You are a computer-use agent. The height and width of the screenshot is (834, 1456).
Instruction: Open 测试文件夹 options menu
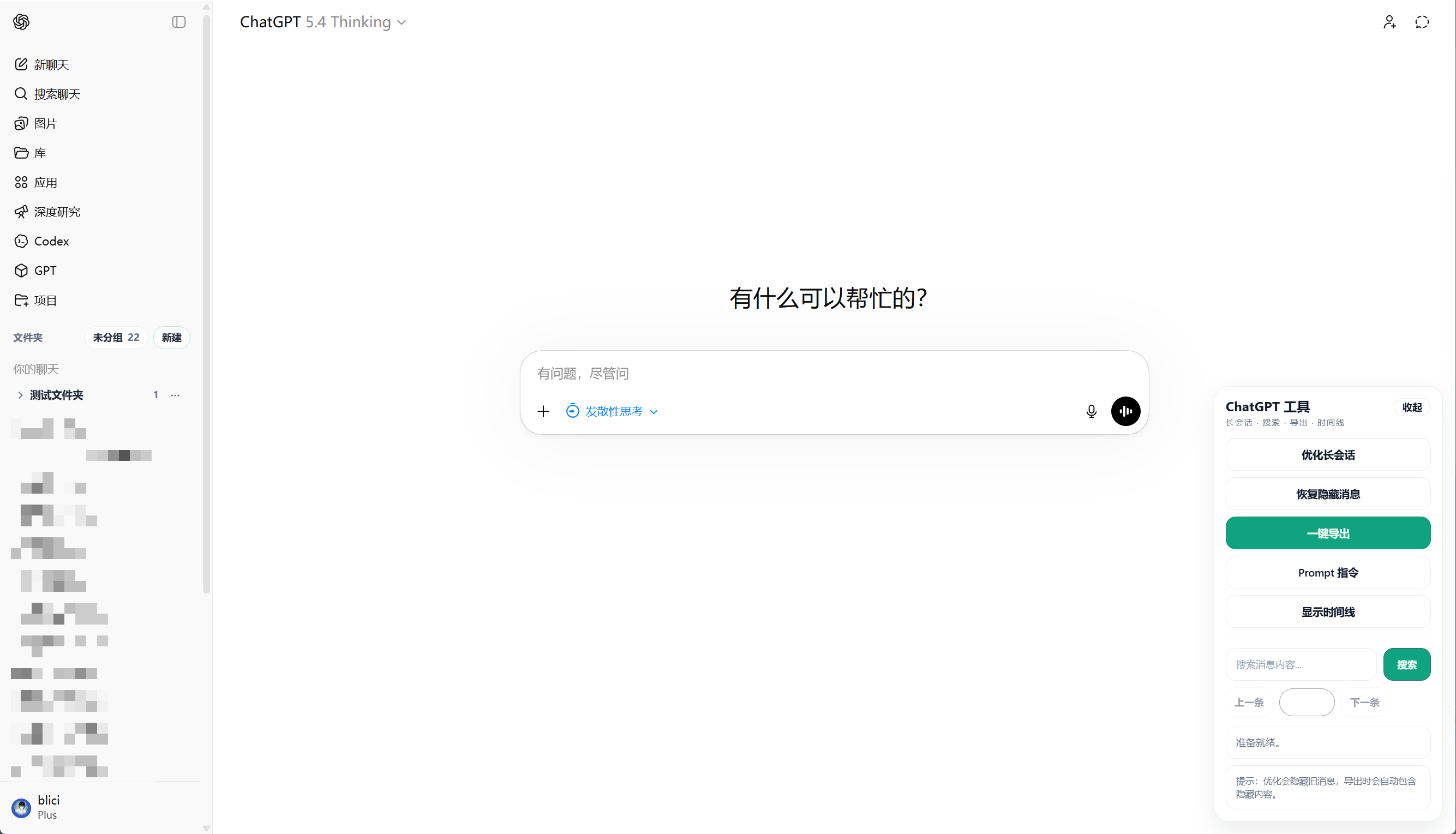click(x=175, y=395)
